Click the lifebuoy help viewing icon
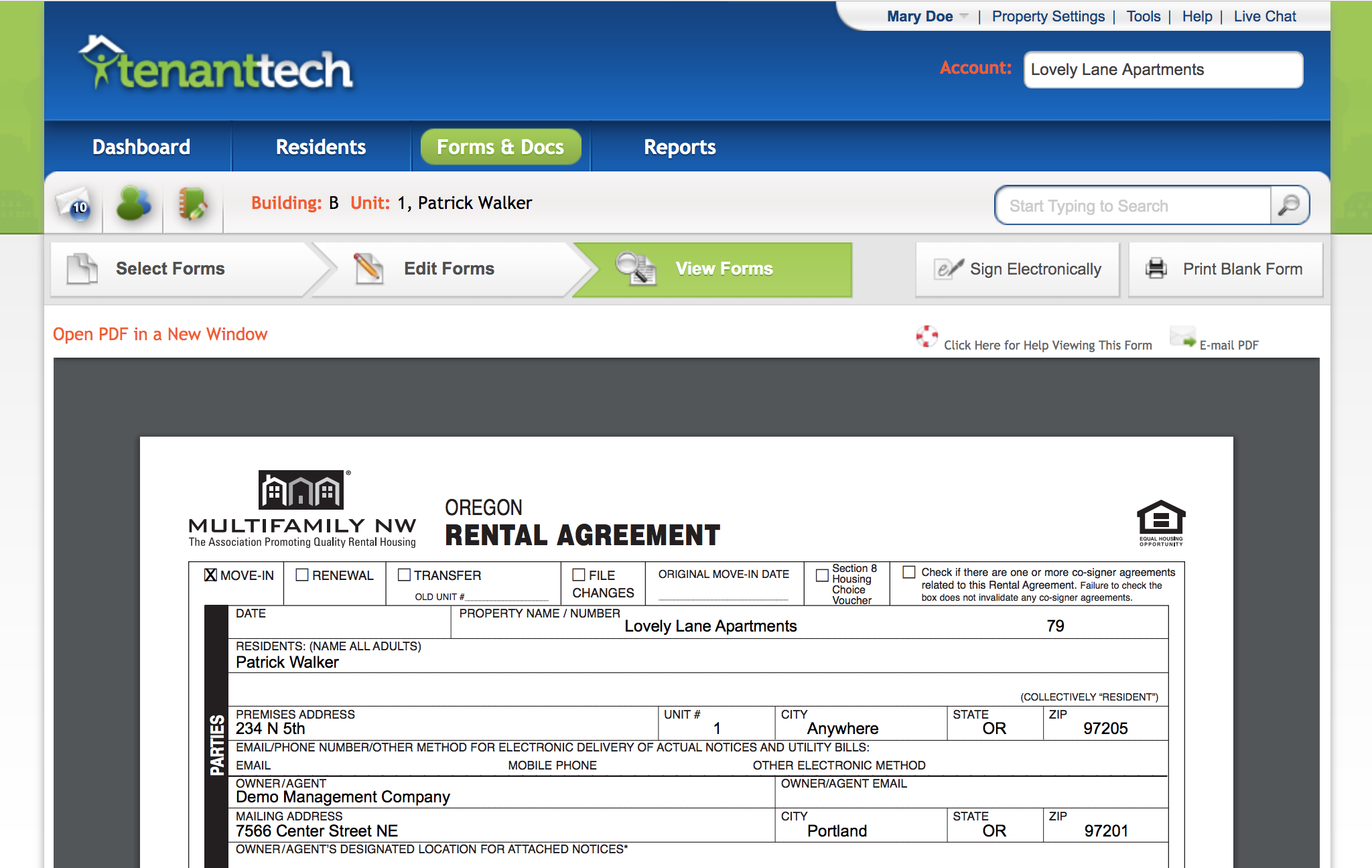 (x=927, y=336)
